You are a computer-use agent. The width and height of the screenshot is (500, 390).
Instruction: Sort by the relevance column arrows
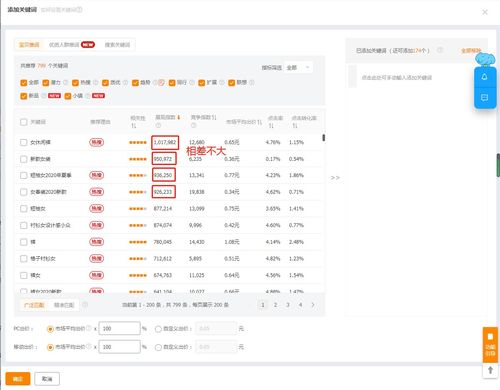pos(134,125)
